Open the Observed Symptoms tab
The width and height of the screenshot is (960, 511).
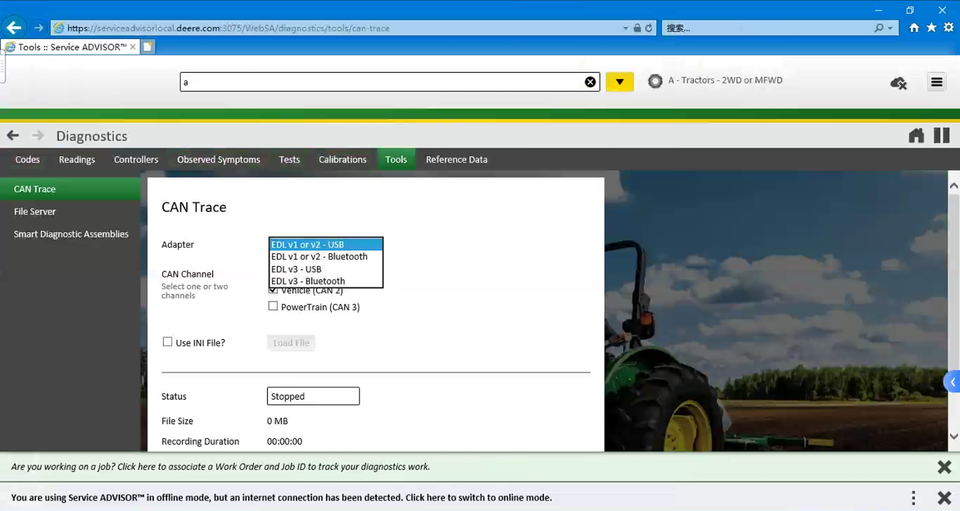(x=219, y=159)
